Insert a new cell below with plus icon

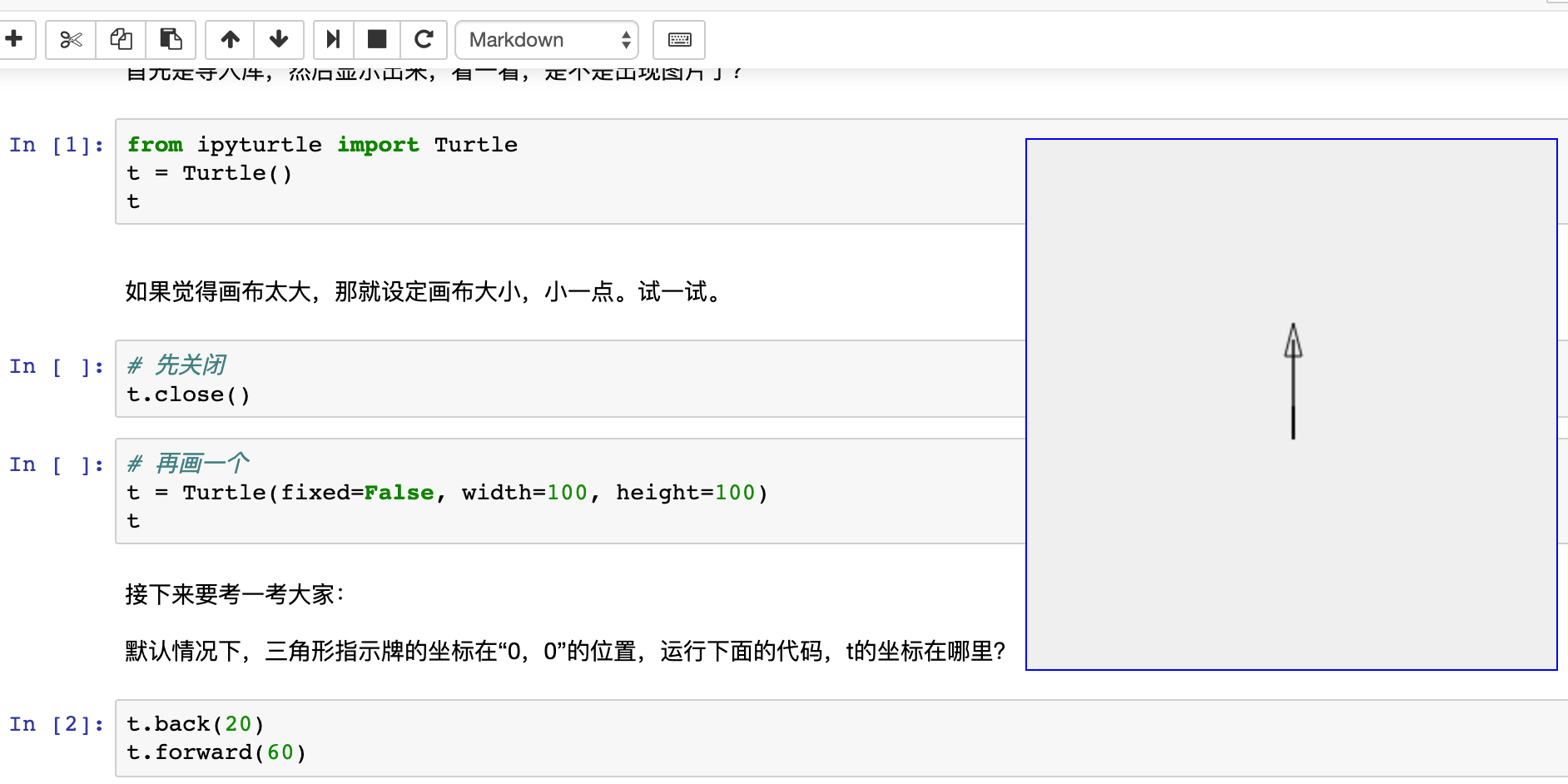point(14,39)
